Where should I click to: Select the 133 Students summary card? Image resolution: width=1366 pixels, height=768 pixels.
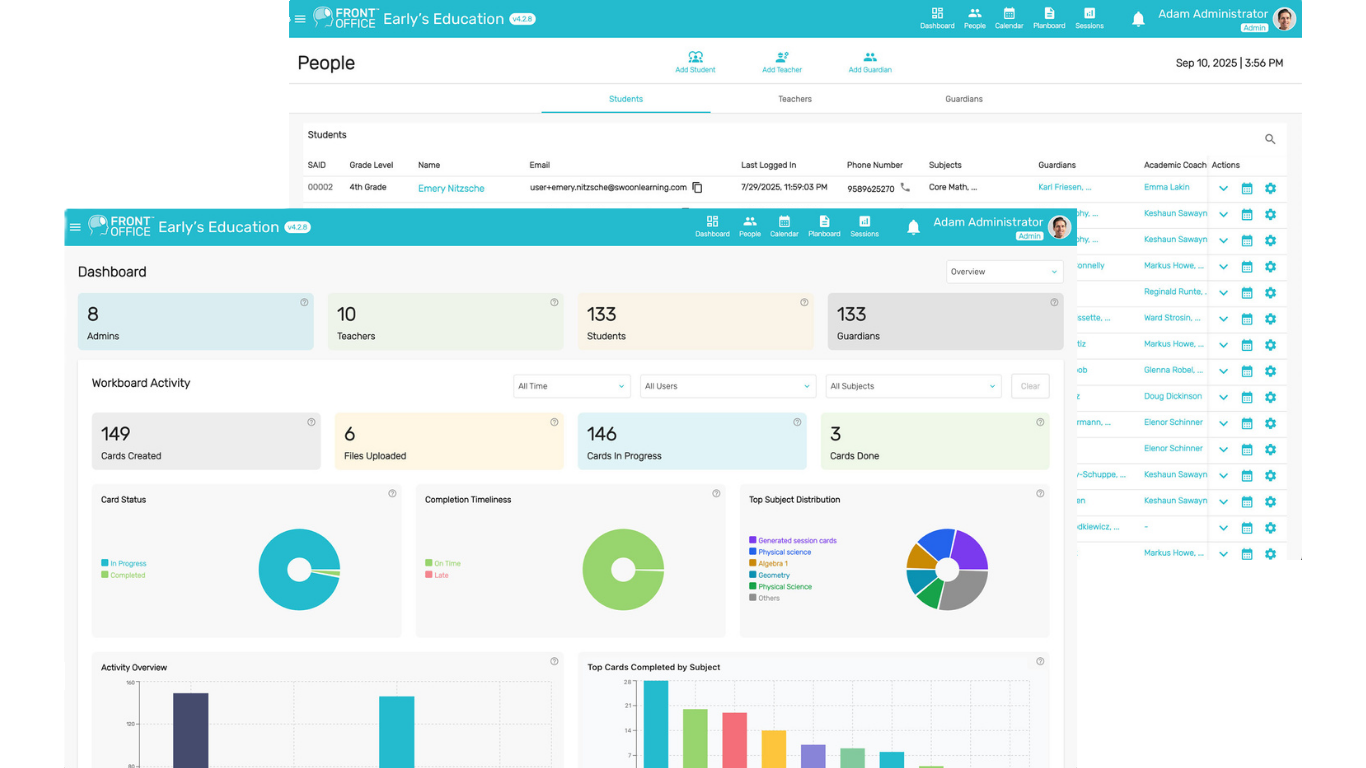pos(695,322)
